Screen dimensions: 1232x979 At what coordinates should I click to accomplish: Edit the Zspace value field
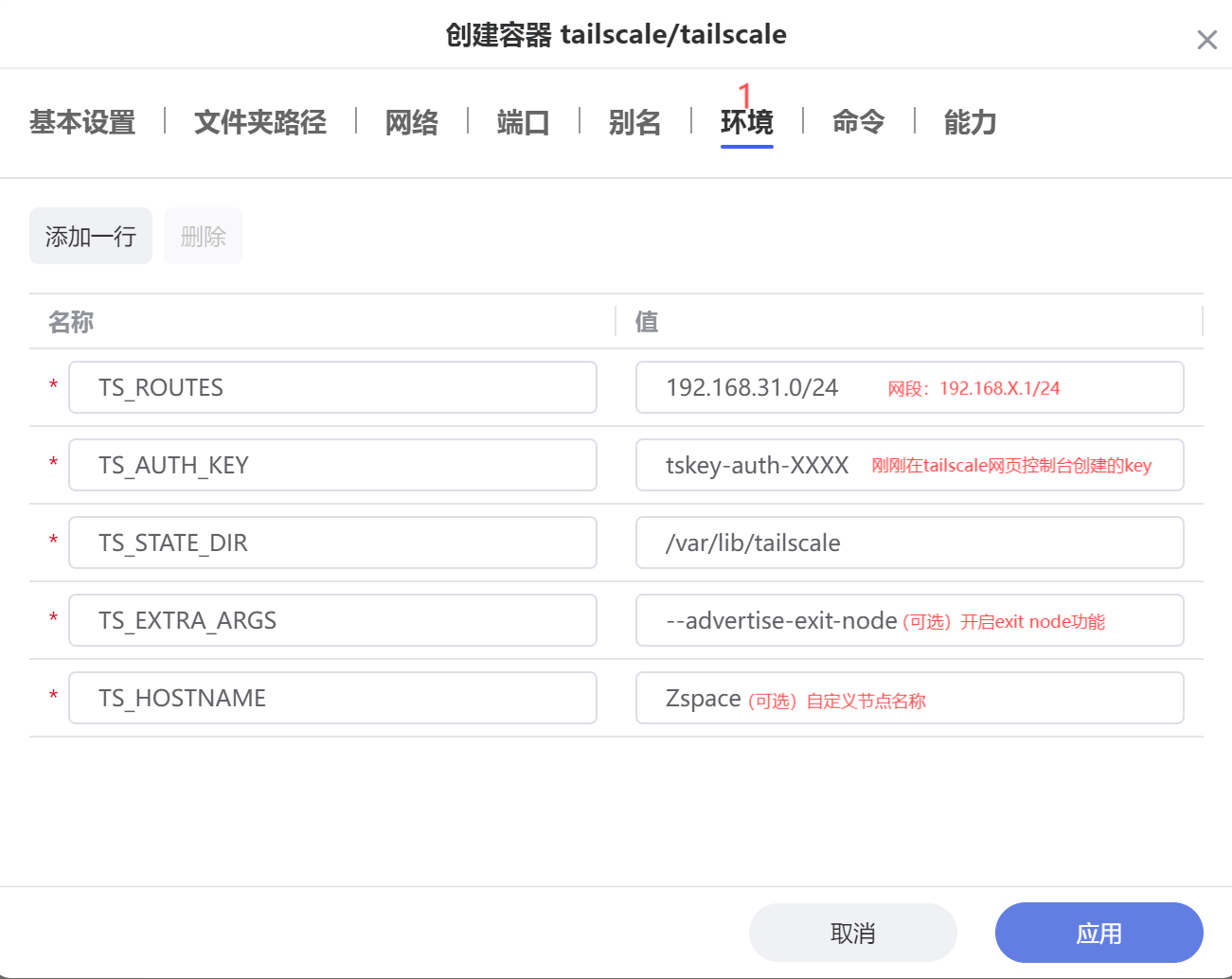click(910, 698)
